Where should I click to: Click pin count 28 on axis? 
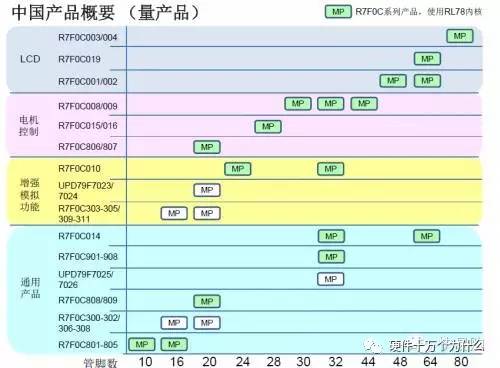[273, 362]
